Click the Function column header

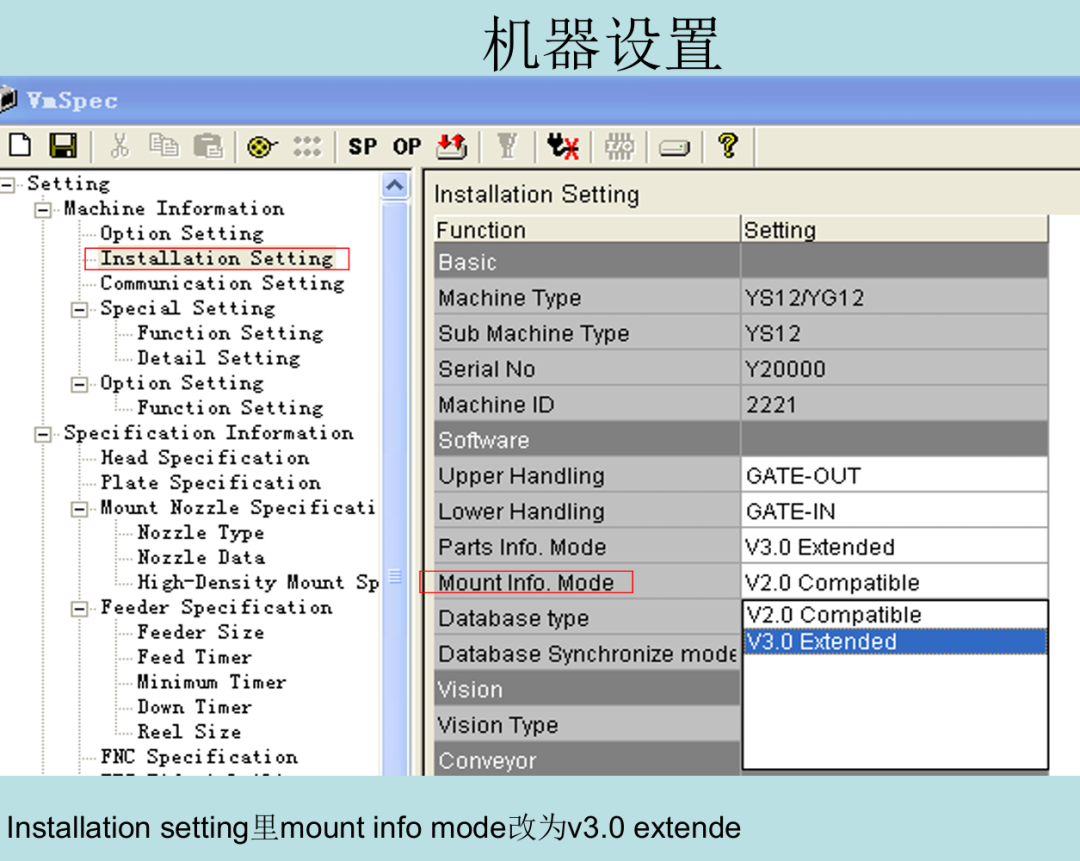(587, 229)
